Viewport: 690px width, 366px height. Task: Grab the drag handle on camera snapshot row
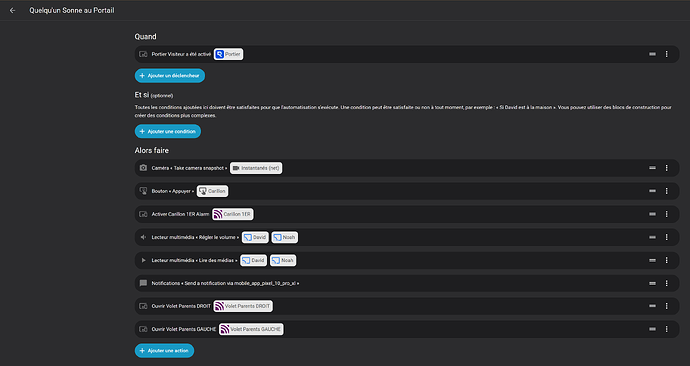652,168
